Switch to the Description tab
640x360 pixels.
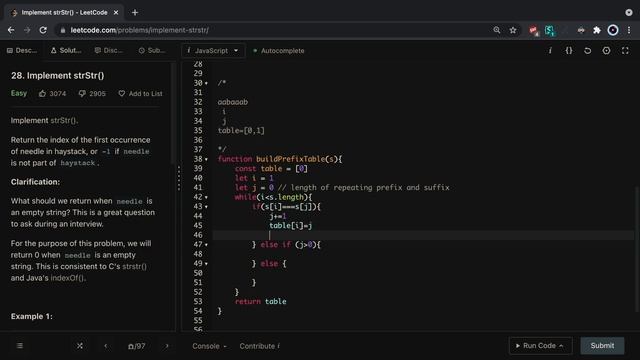pos(22,51)
